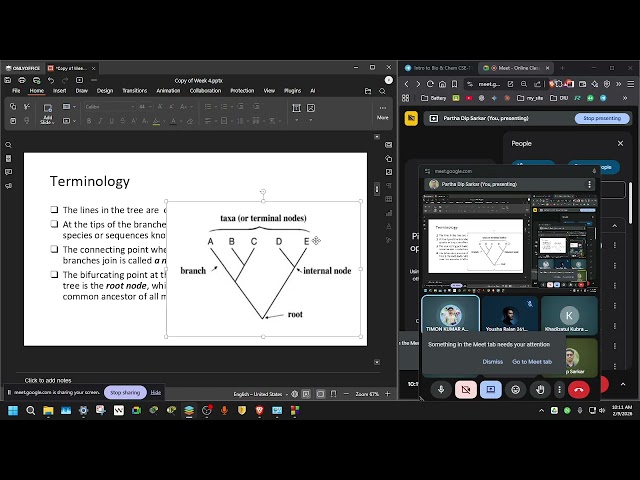Switch to the Design tab
Image resolution: width=640 pixels, height=480 pixels.
[x=105, y=91]
